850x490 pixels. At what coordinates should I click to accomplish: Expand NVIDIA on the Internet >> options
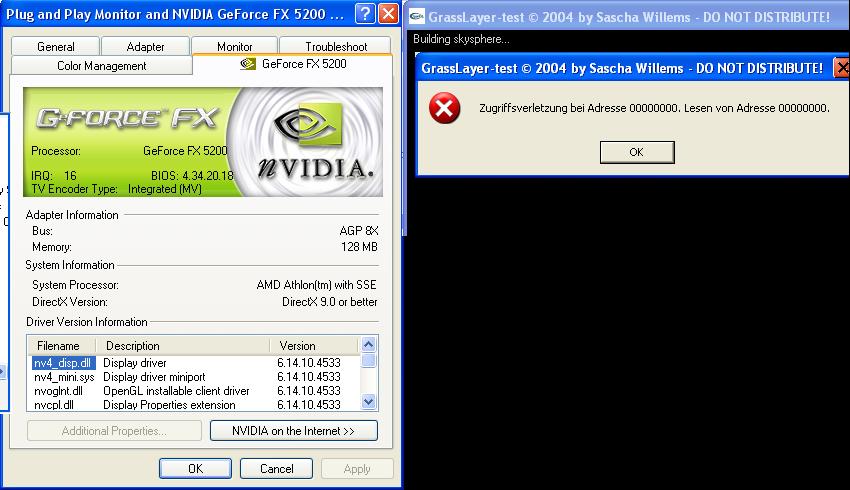point(293,431)
